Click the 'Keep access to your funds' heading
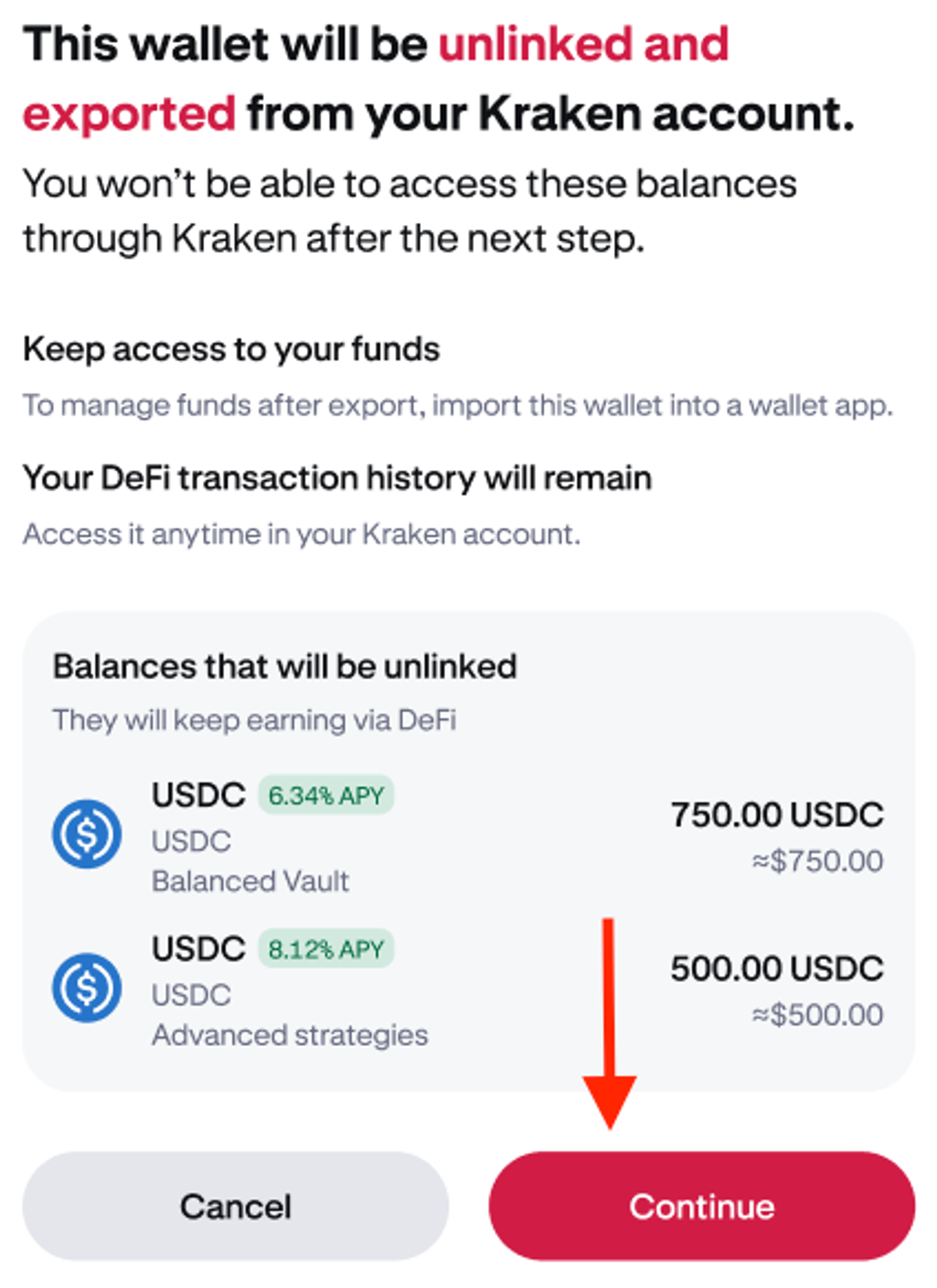This screenshot has width=937, height=1288. 231,349
